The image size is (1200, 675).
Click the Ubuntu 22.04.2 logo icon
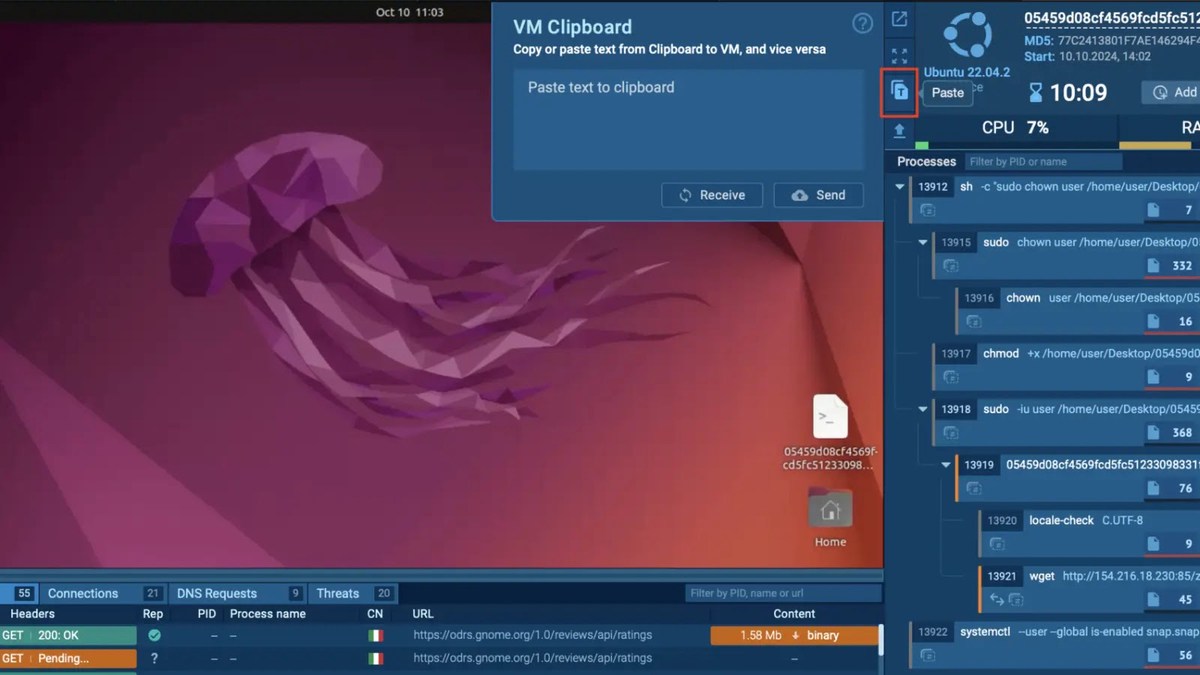pos(967,32)
